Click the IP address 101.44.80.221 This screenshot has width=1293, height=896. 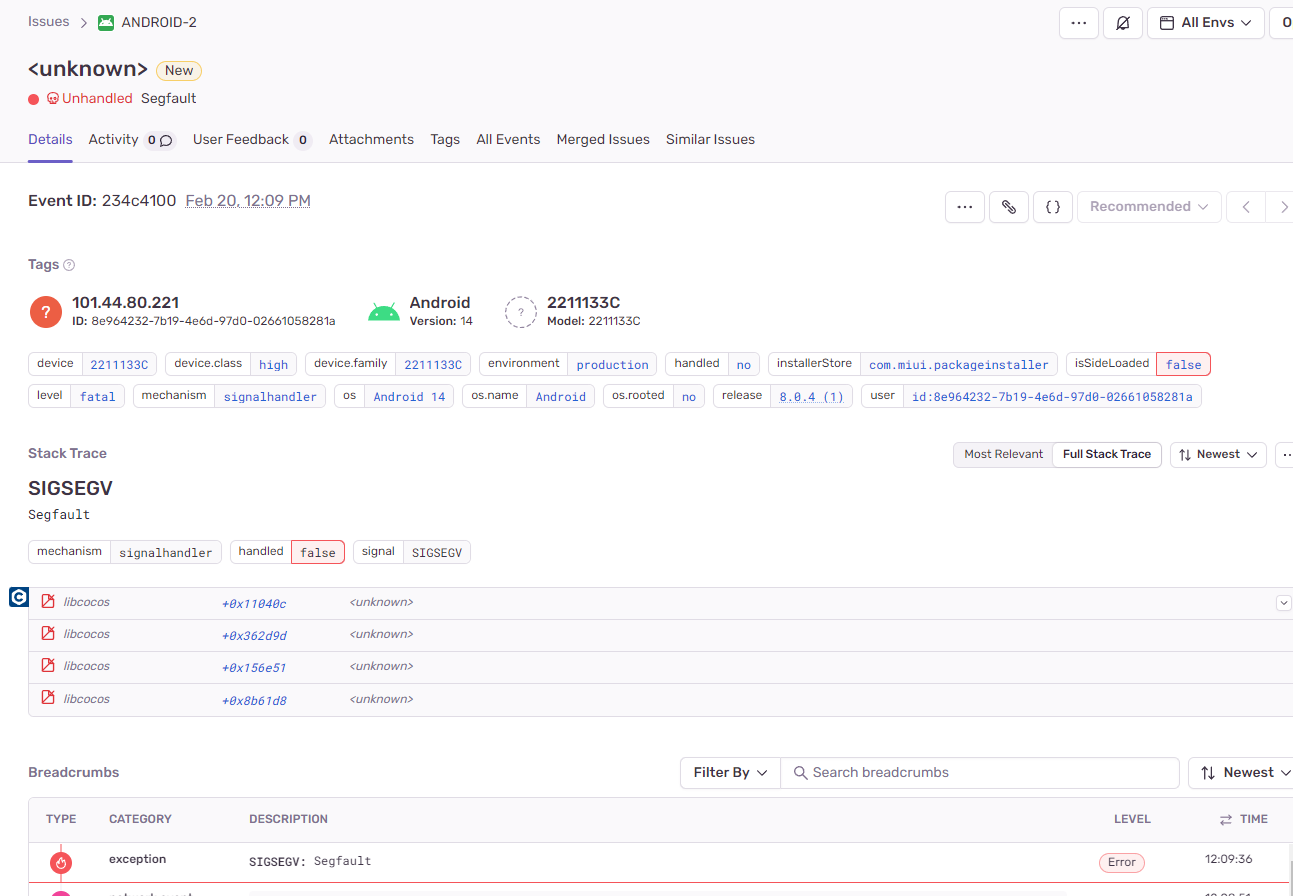pyautogui.click(x=126, y=303)
